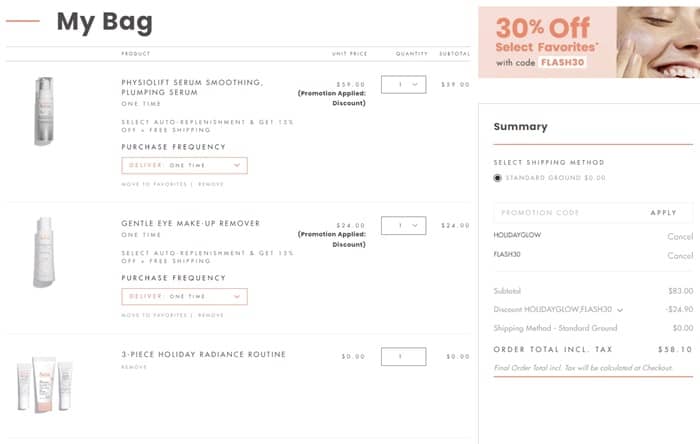
Task: Expand the Discount HOLIDAYGLOW,FLASH30 details chevron
Action: 620,310
